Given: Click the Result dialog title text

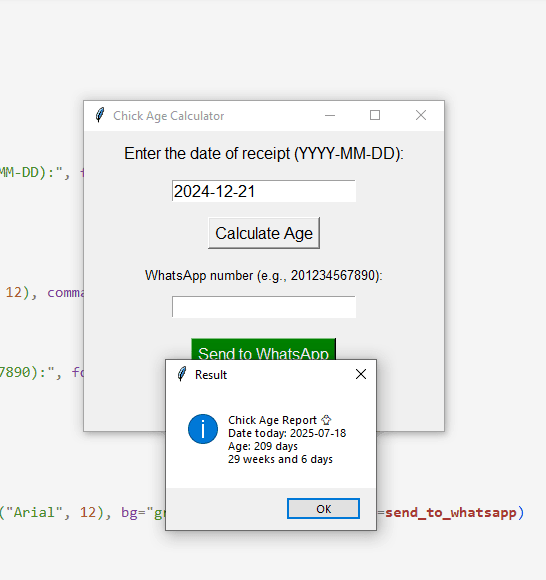Looking at the screenshot, I should (211, 375).
